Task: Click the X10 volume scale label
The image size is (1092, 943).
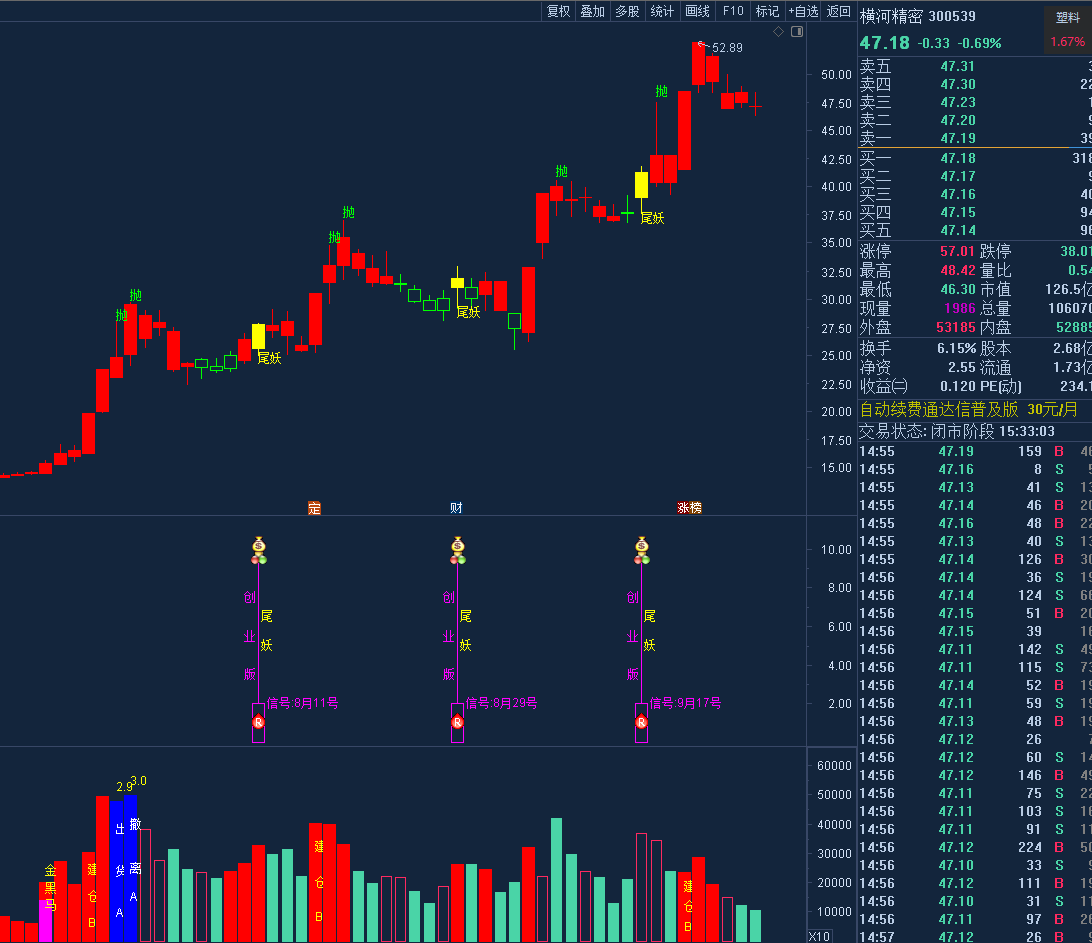Action: coord(819,936)
